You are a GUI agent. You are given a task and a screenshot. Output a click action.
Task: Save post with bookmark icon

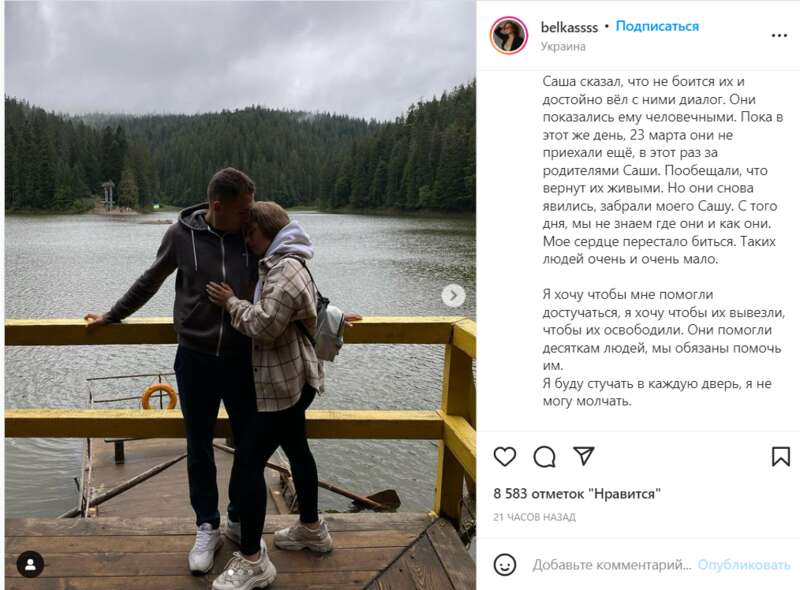(781, 456)
